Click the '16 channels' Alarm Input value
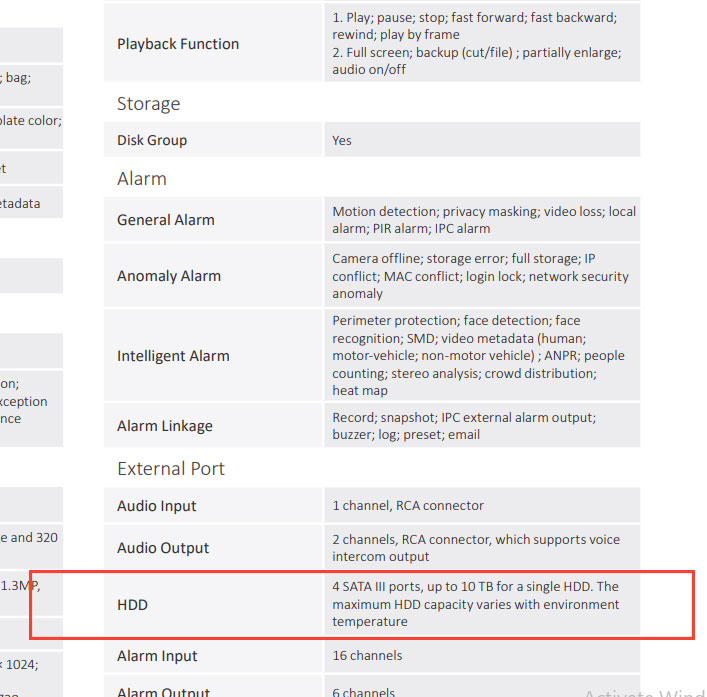 point(367,656)
